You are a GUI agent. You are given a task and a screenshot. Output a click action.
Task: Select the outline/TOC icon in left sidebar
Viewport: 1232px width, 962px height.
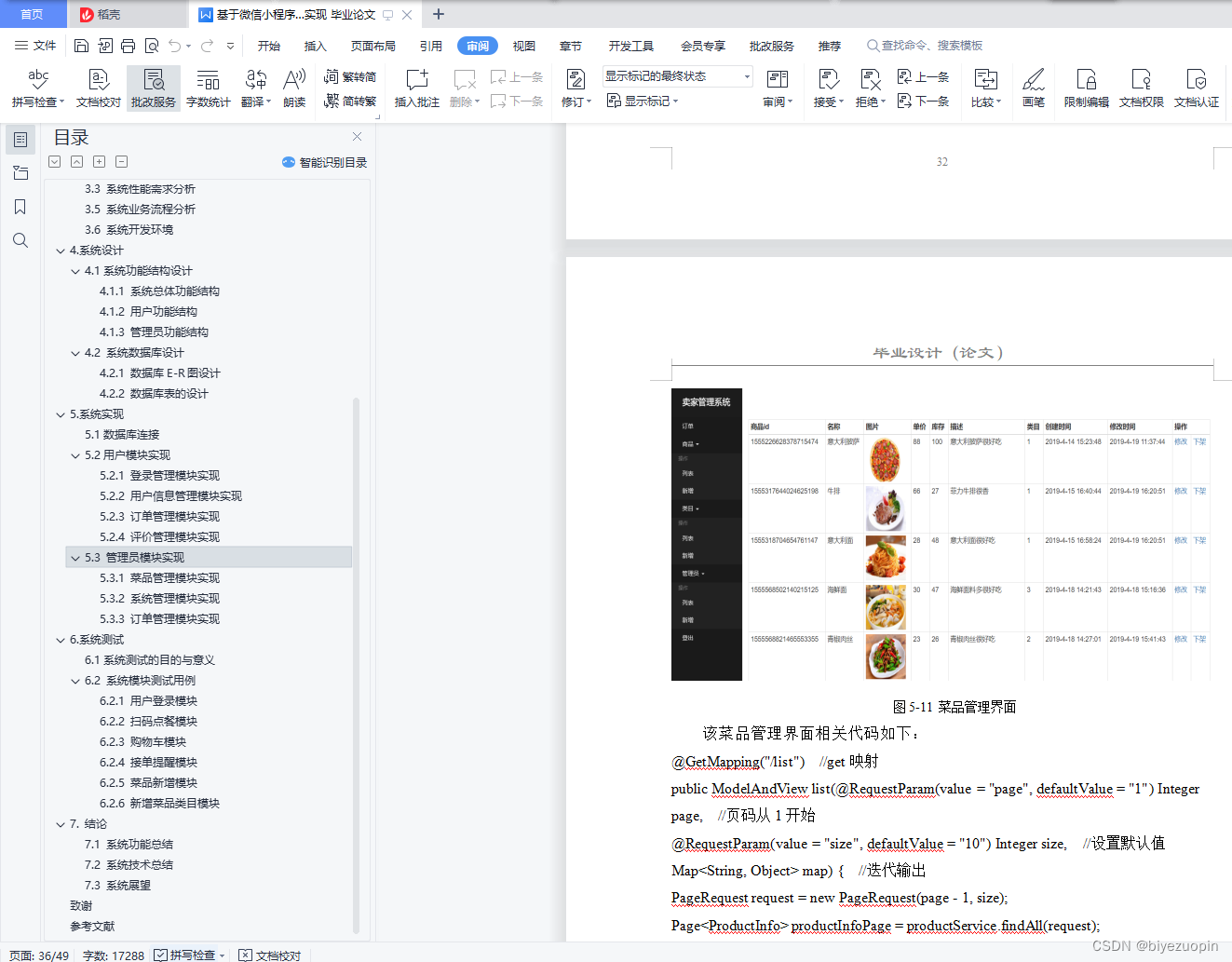pyautogui.click(x=20, y=140)
